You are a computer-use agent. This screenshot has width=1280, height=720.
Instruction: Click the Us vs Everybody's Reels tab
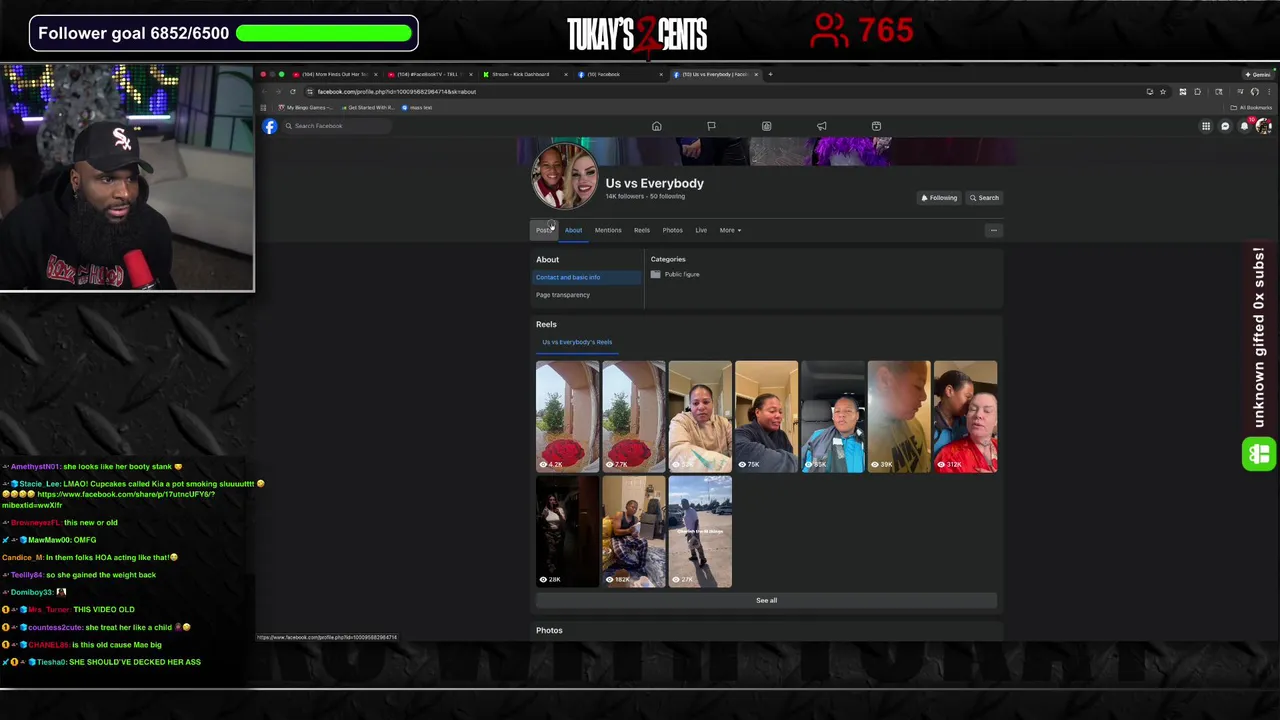coord(577,342)
